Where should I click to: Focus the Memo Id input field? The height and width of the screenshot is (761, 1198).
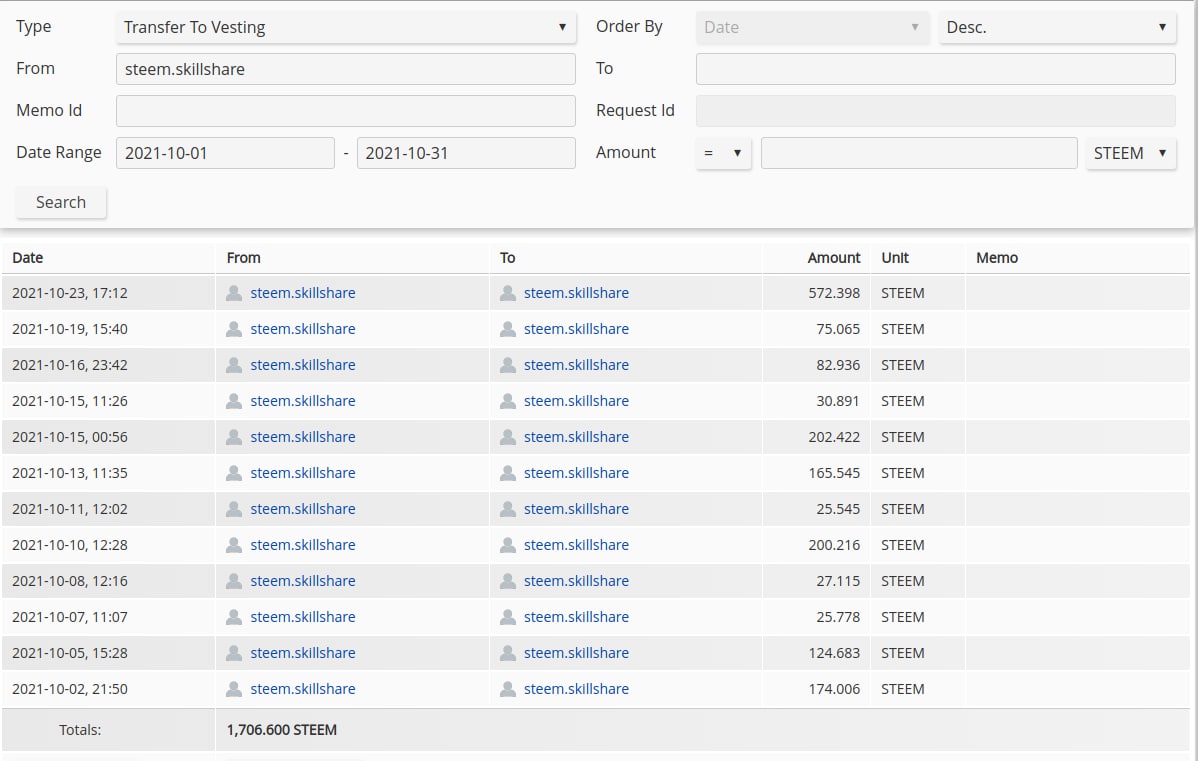[x=345, y=111]
